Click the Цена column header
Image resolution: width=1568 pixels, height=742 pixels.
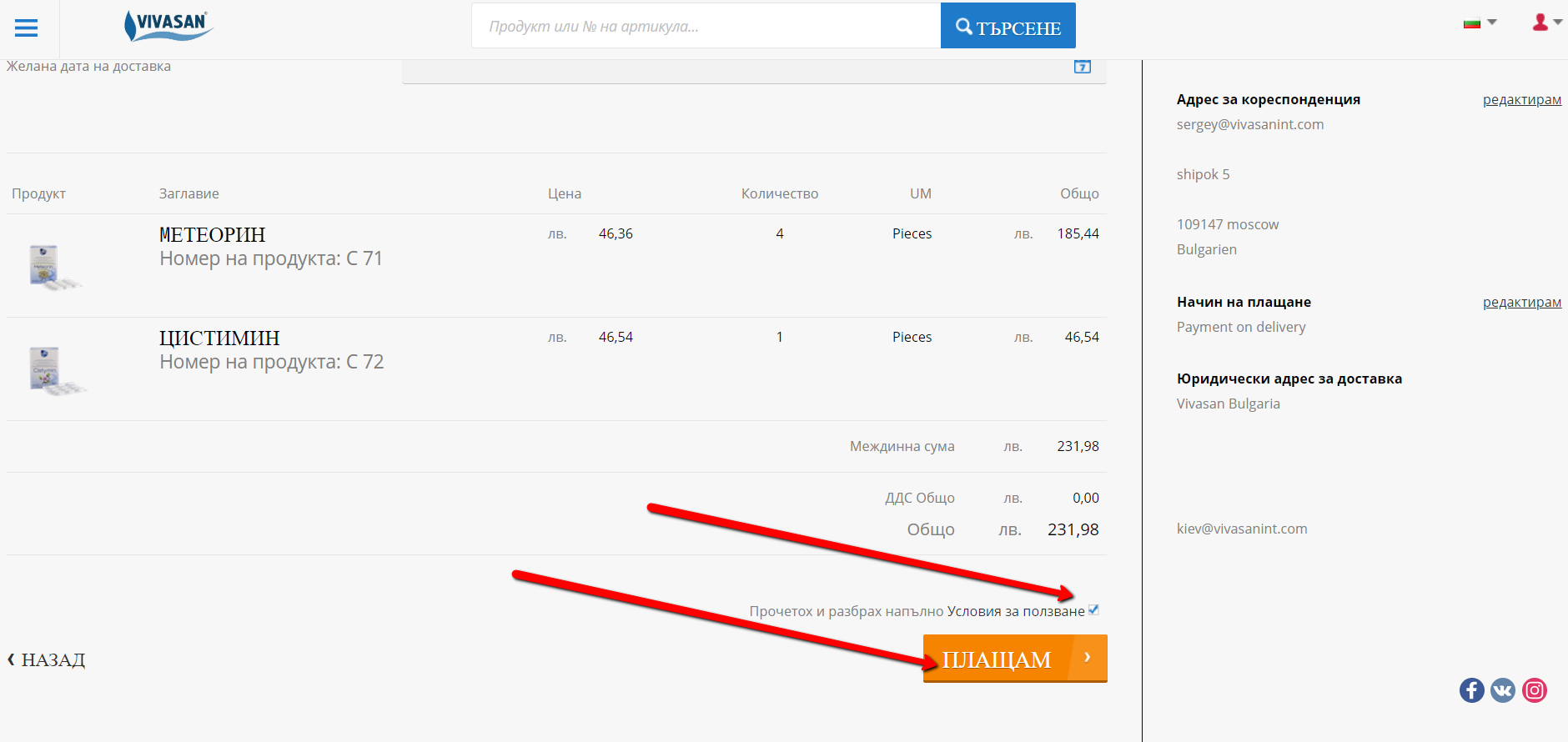[565, 194]
